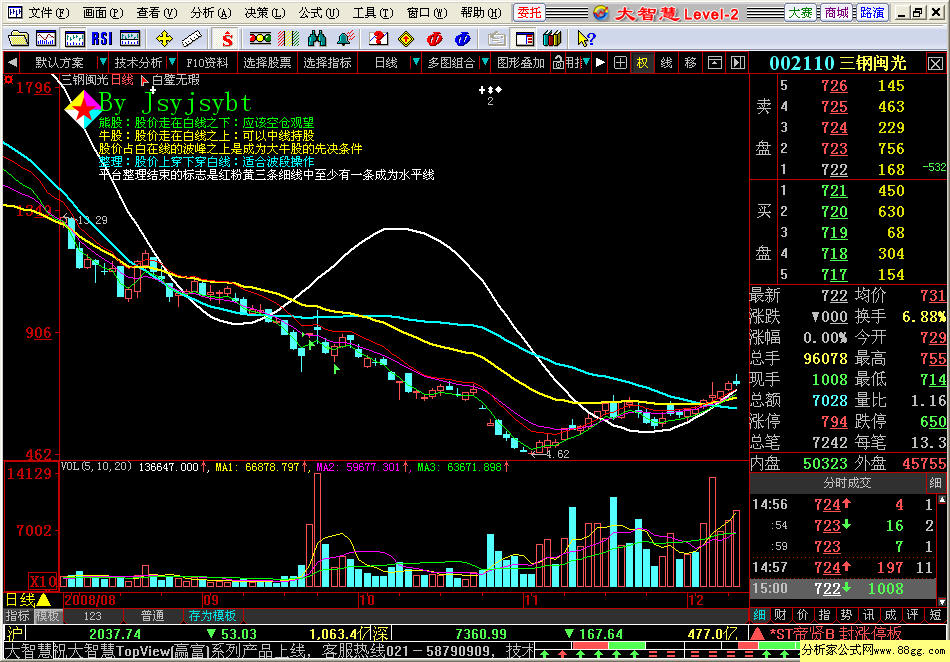Close the 002110 quote side panel

coord(935,63)
